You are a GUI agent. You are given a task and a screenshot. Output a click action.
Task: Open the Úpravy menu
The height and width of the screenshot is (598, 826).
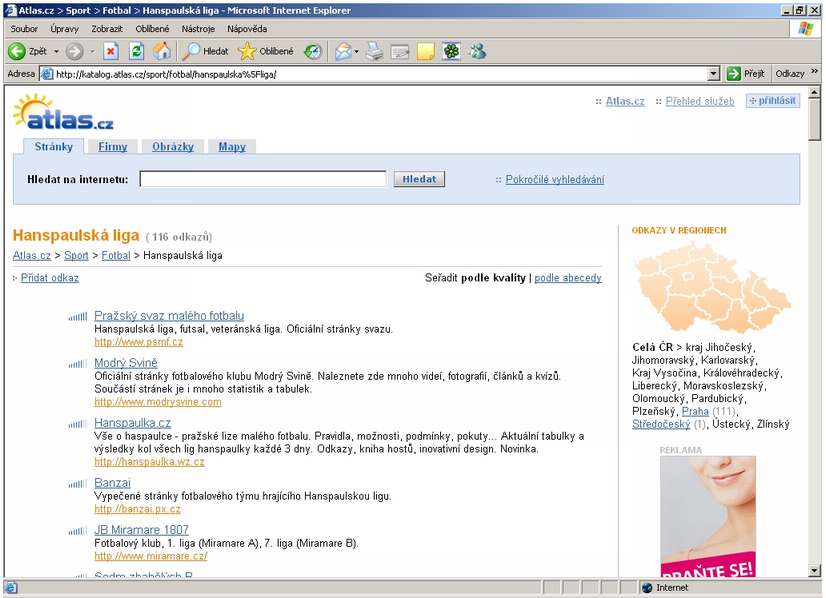pyautogui.click(x=64, y=28)
